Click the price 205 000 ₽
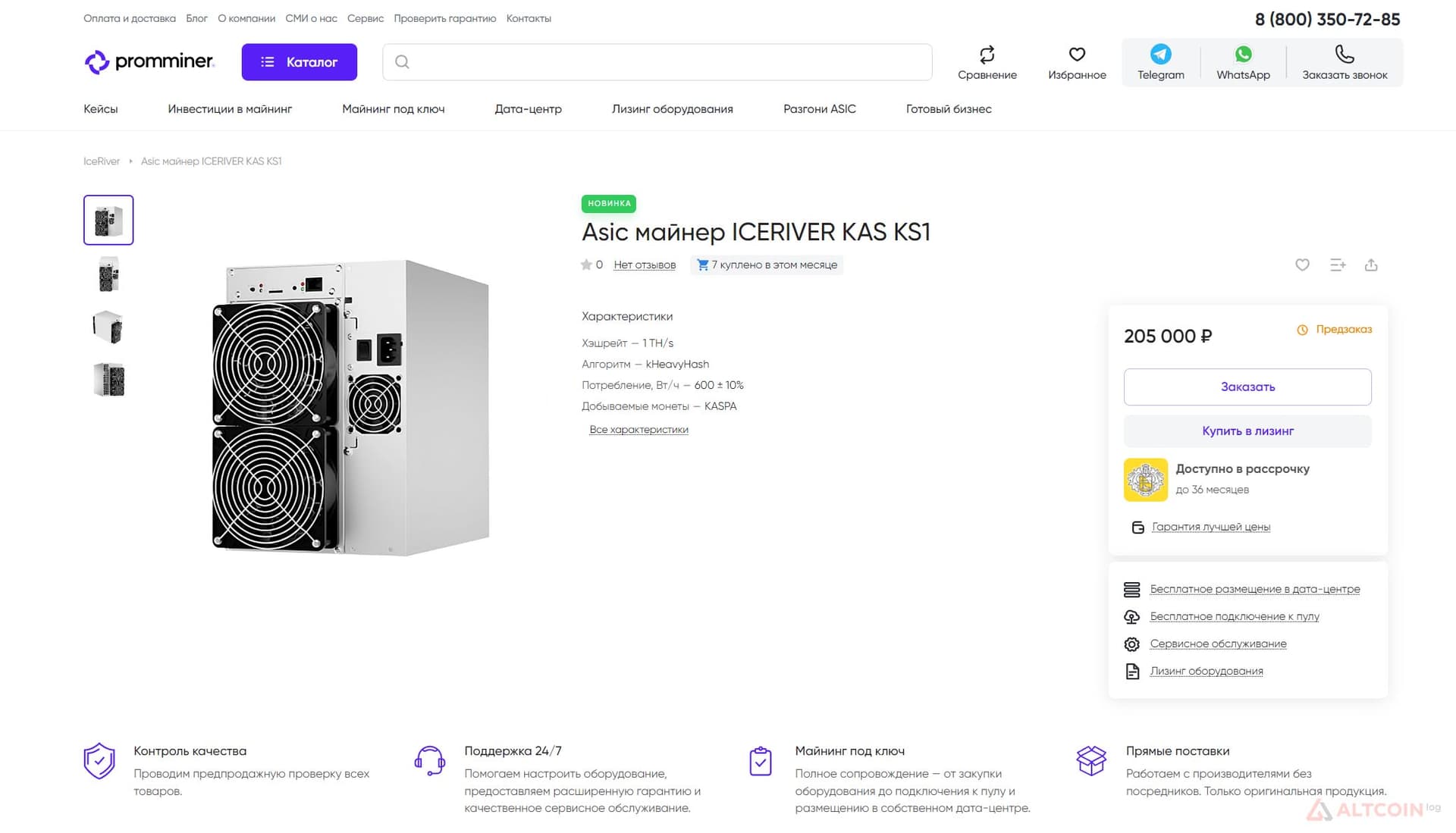 (1168, 336)
